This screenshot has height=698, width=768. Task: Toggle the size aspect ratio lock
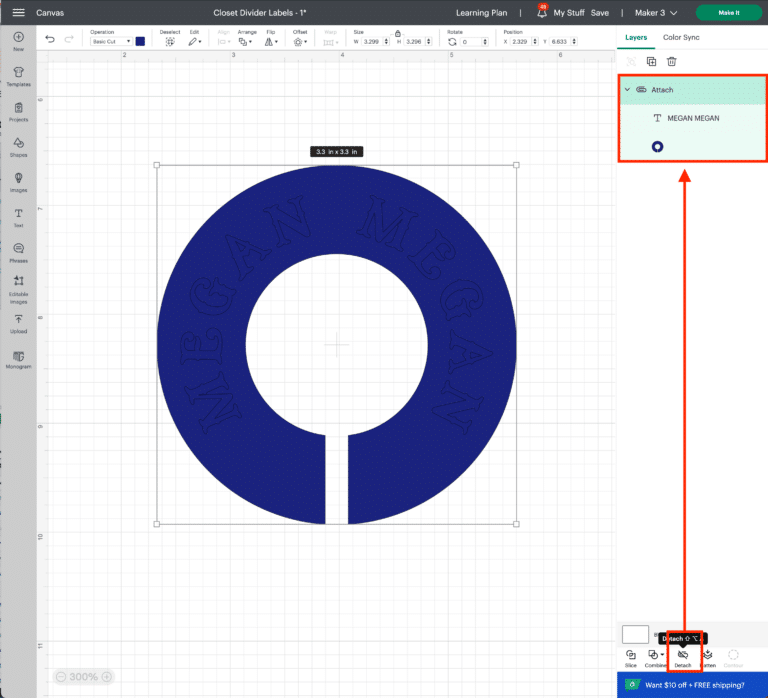(x=397, y=33)
